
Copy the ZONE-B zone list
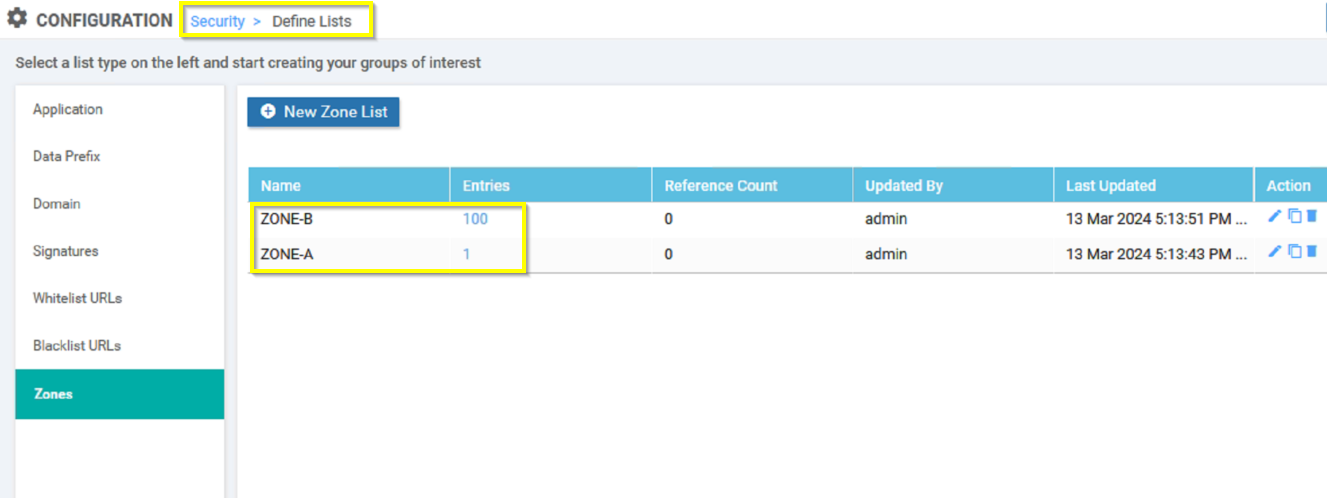1294,216
